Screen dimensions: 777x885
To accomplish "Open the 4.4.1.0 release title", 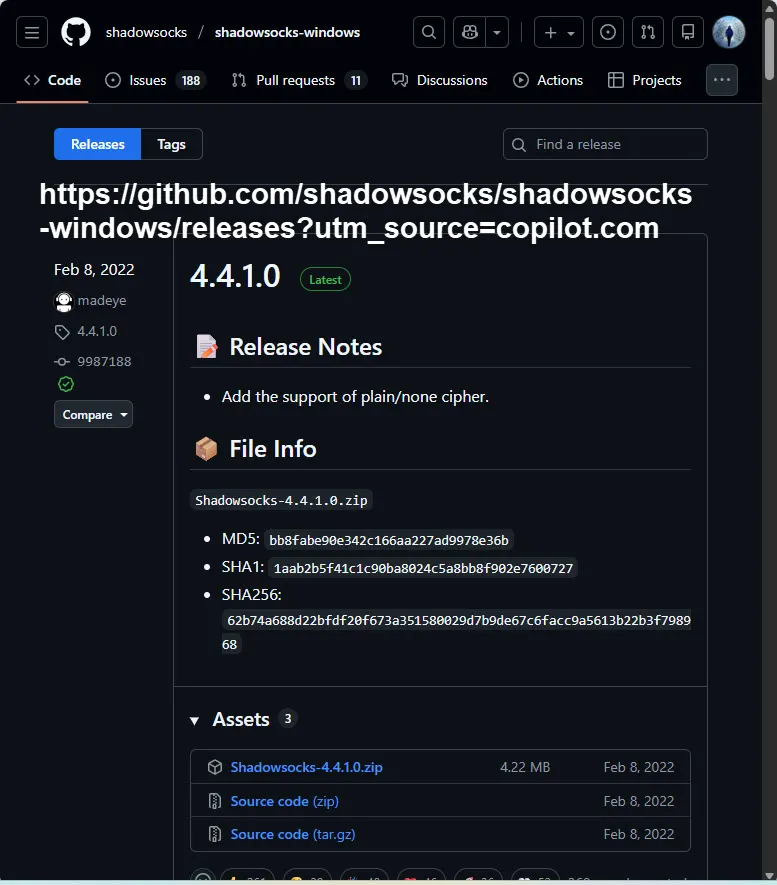I will (x=235, y=276).
